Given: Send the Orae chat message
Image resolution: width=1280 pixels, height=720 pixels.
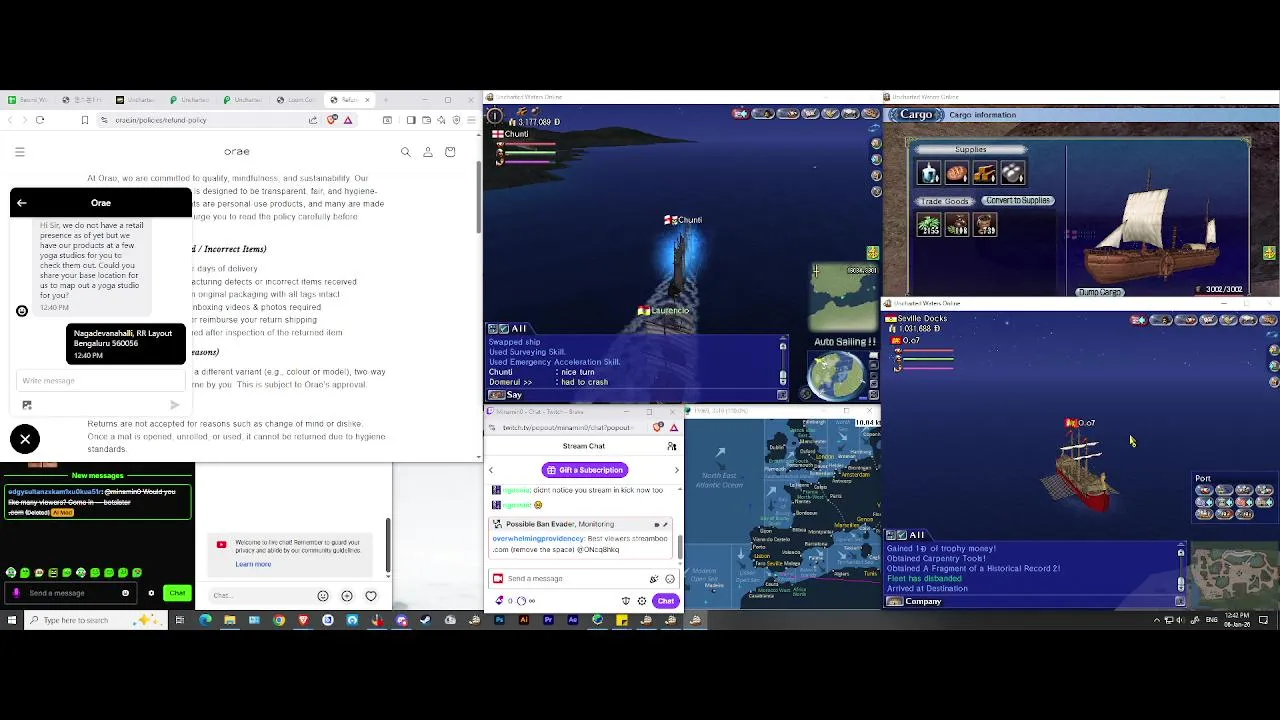Looking at the screenshot, I should [174, 405].
